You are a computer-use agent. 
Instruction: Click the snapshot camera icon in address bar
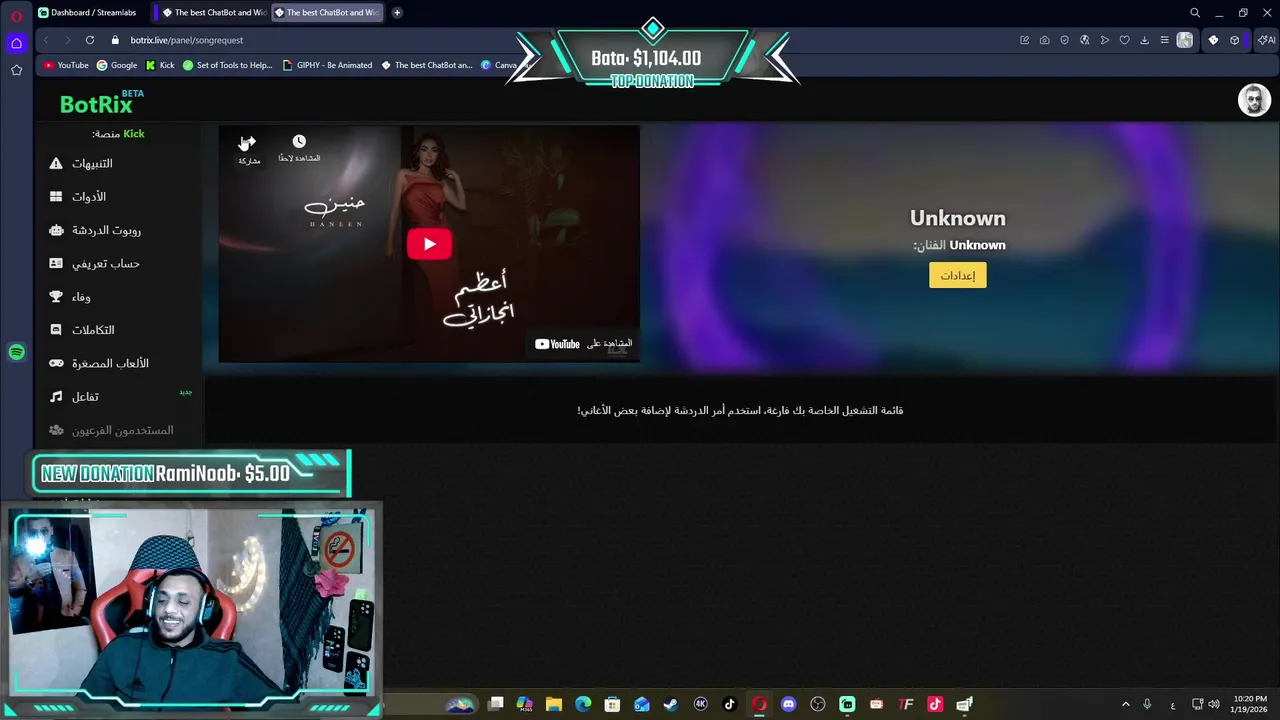[x=1044, y=40]
